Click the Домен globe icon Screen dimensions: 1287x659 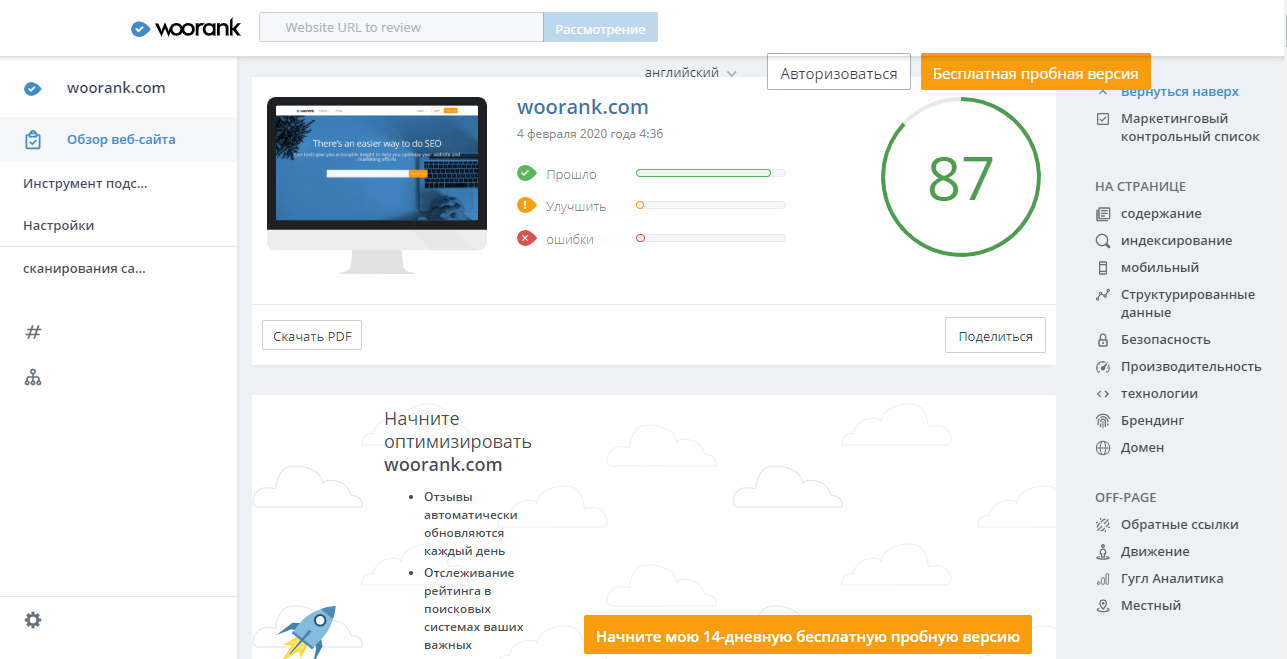tap(1103, 448)
